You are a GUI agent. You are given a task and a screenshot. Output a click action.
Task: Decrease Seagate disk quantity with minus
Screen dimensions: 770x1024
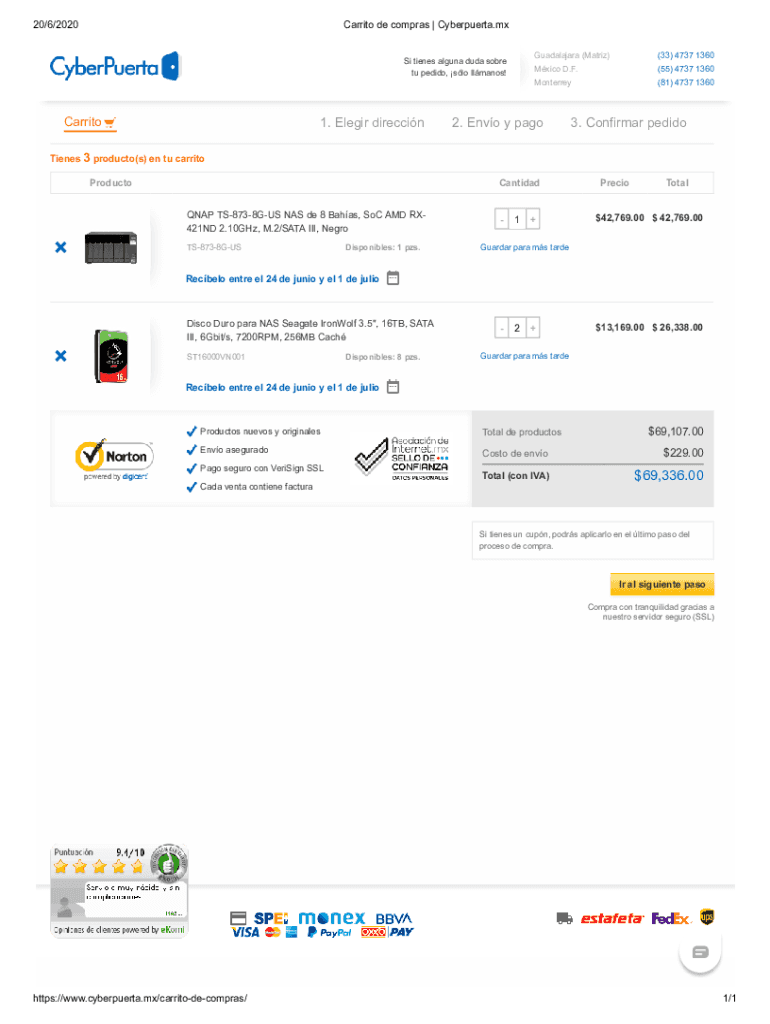pyautogui.click(x=502, y=328)
